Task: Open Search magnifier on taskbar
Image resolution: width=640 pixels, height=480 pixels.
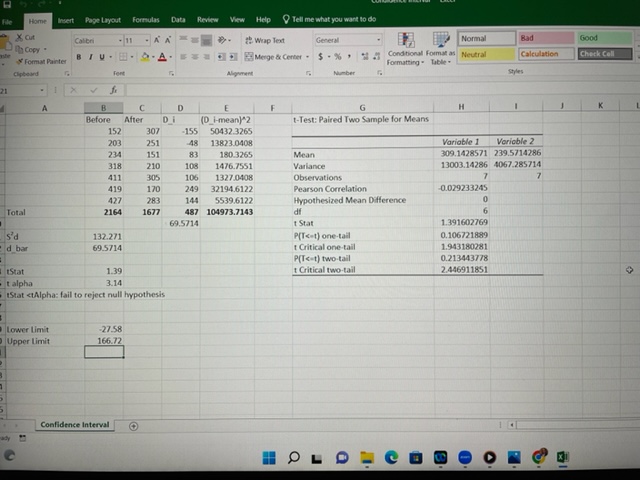Action: pyautogui.click(x=293, y=458)
